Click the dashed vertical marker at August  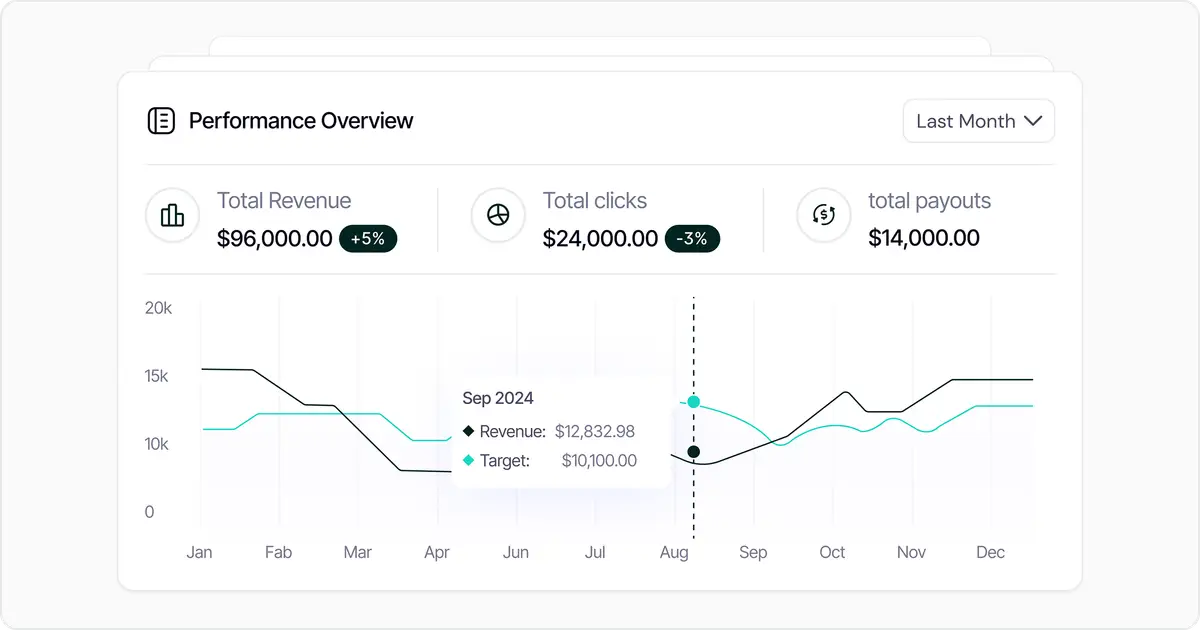[694, 330]
